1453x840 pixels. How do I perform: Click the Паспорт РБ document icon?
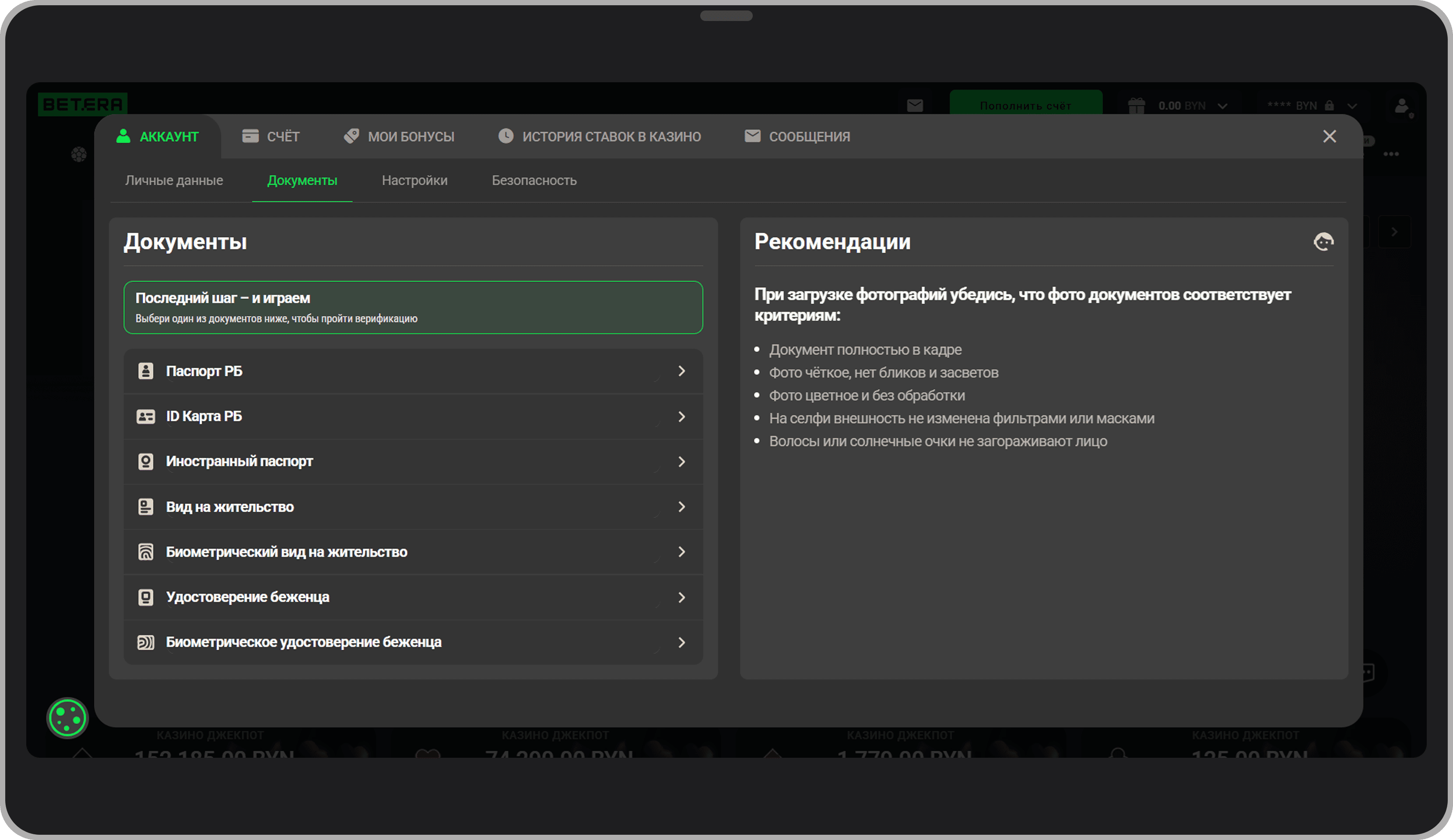click(x=146, y=371)
